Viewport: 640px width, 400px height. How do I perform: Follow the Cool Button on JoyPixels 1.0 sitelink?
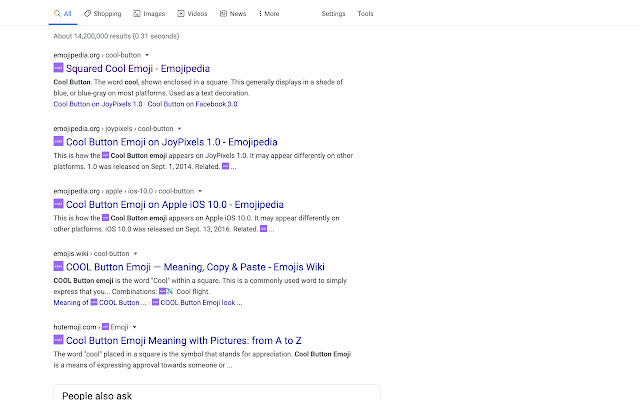pos(98,104)
